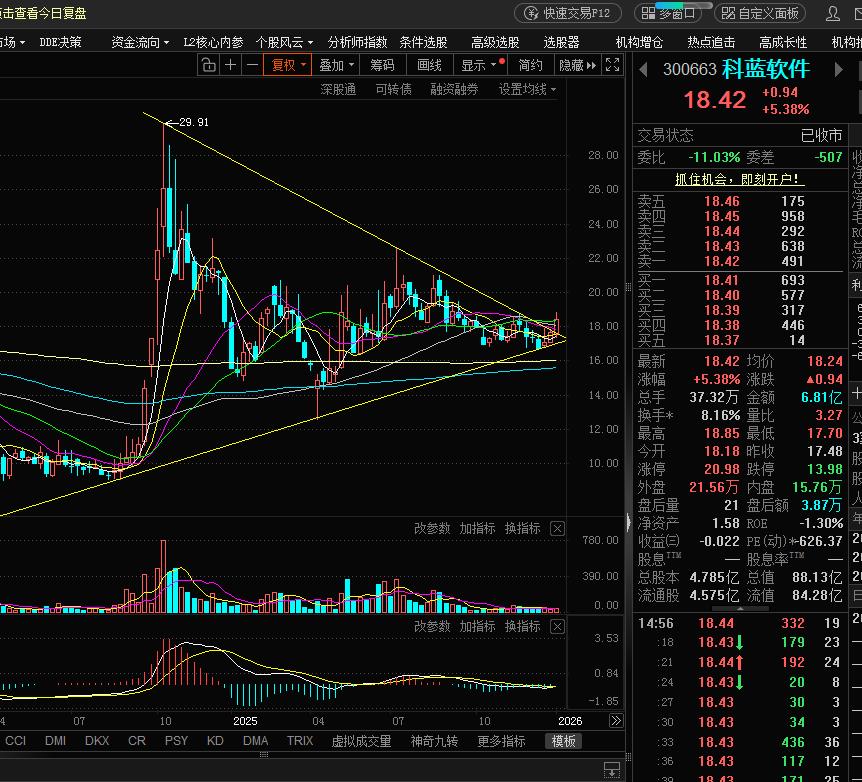This screenshot has height=782, width=862.
Task: Zoom in chart with plus icon
Action: tap(230, 65)
